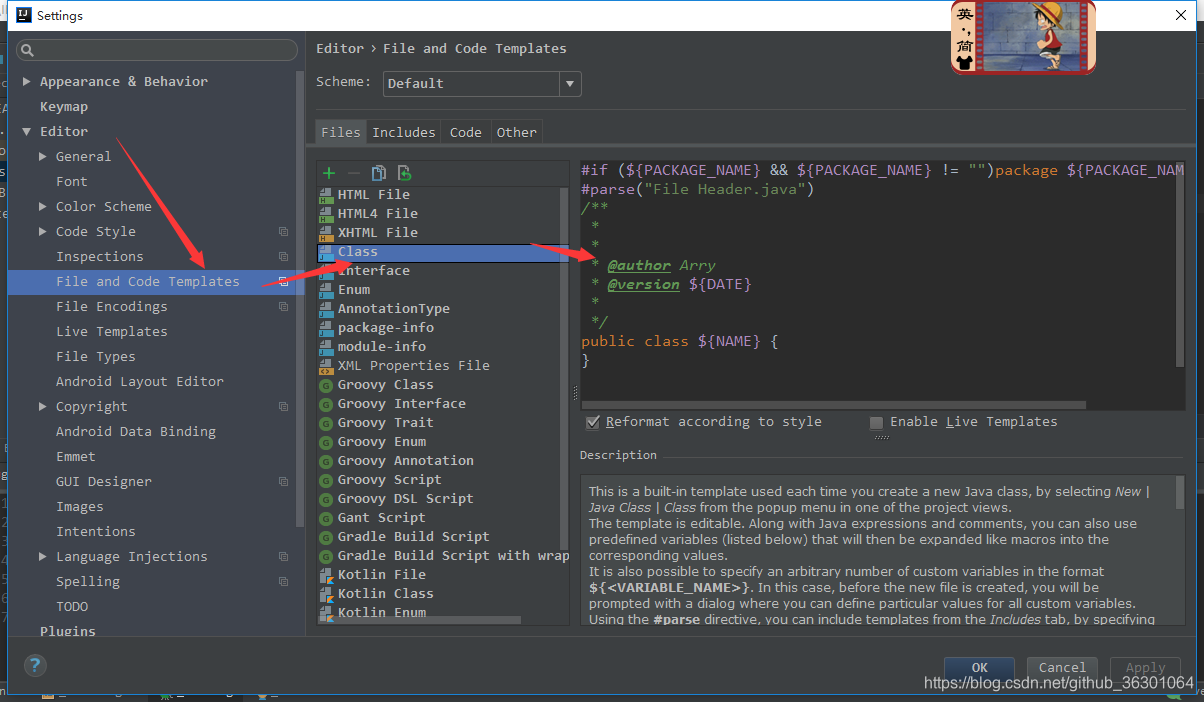The image size is (1204, 702).
Task: Click the green Create Template plus icon
Action: pos(329,173)
